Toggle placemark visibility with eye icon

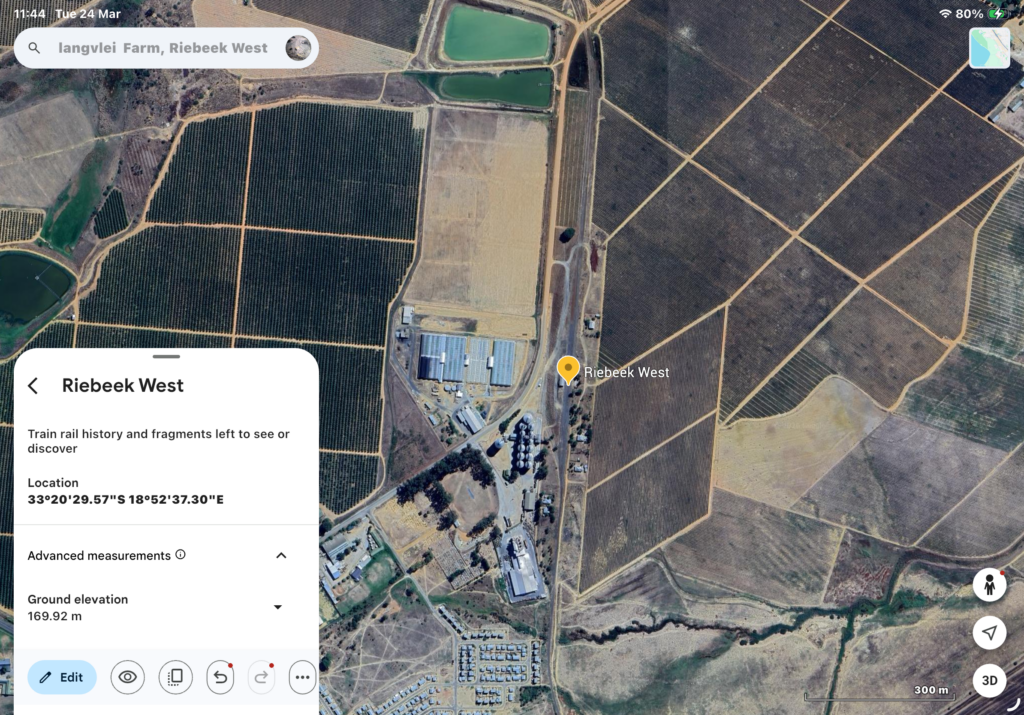pos(128,677)
